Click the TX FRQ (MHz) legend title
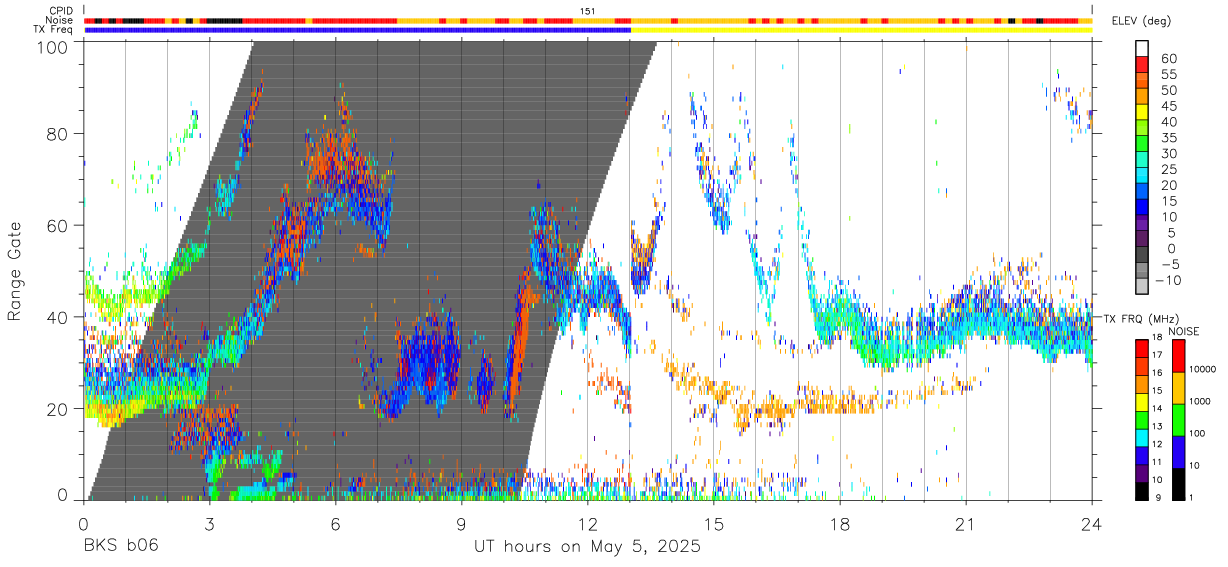This screenshot has width=1228, height=567. [x=1141, y=318]
